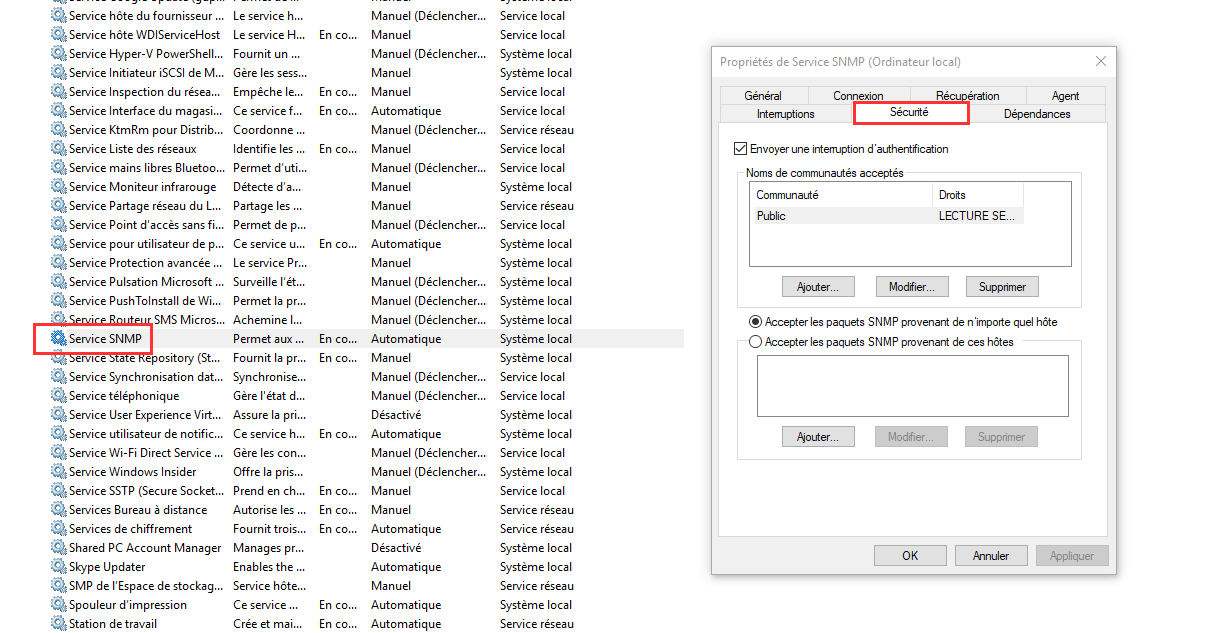
Task: Click inside the empty hosts list box
Action: point(912,385)
